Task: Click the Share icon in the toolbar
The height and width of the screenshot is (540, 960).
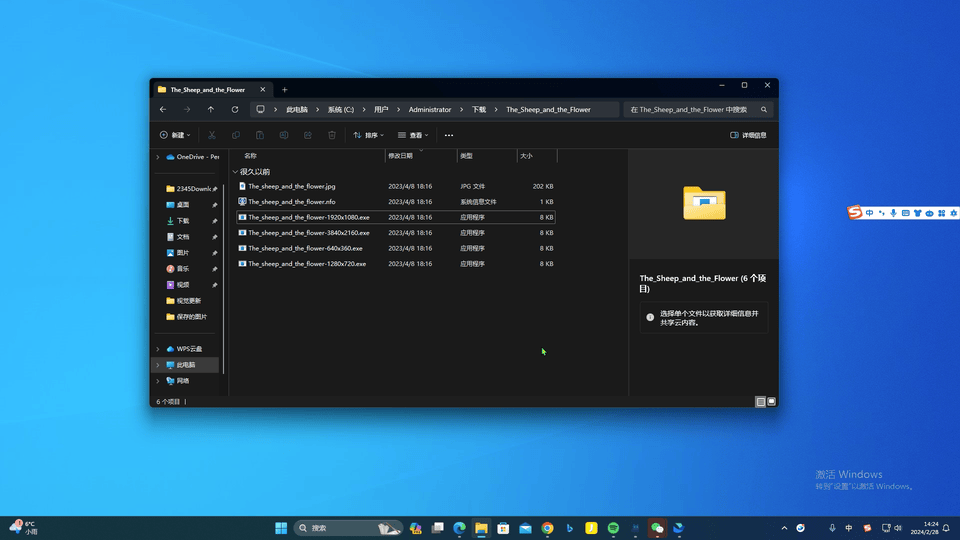Action: pos(308,135)
